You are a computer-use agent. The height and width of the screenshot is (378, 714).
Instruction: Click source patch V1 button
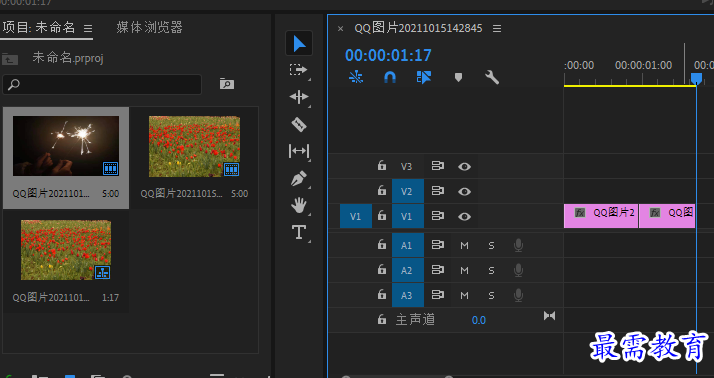pyautogui.click(x=356, y=216)
